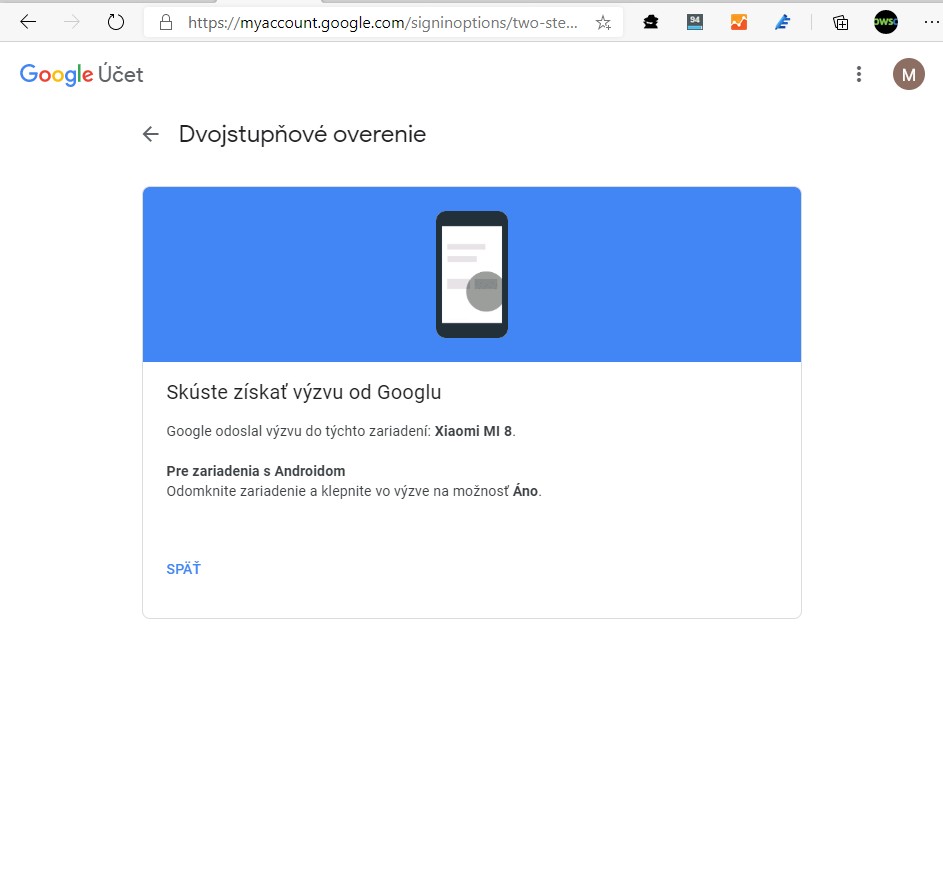This screenshot has width=943, height=869.
Task: Click the phone illustration in blue banner
Action: pyautogui.click(x=472, y=274)
